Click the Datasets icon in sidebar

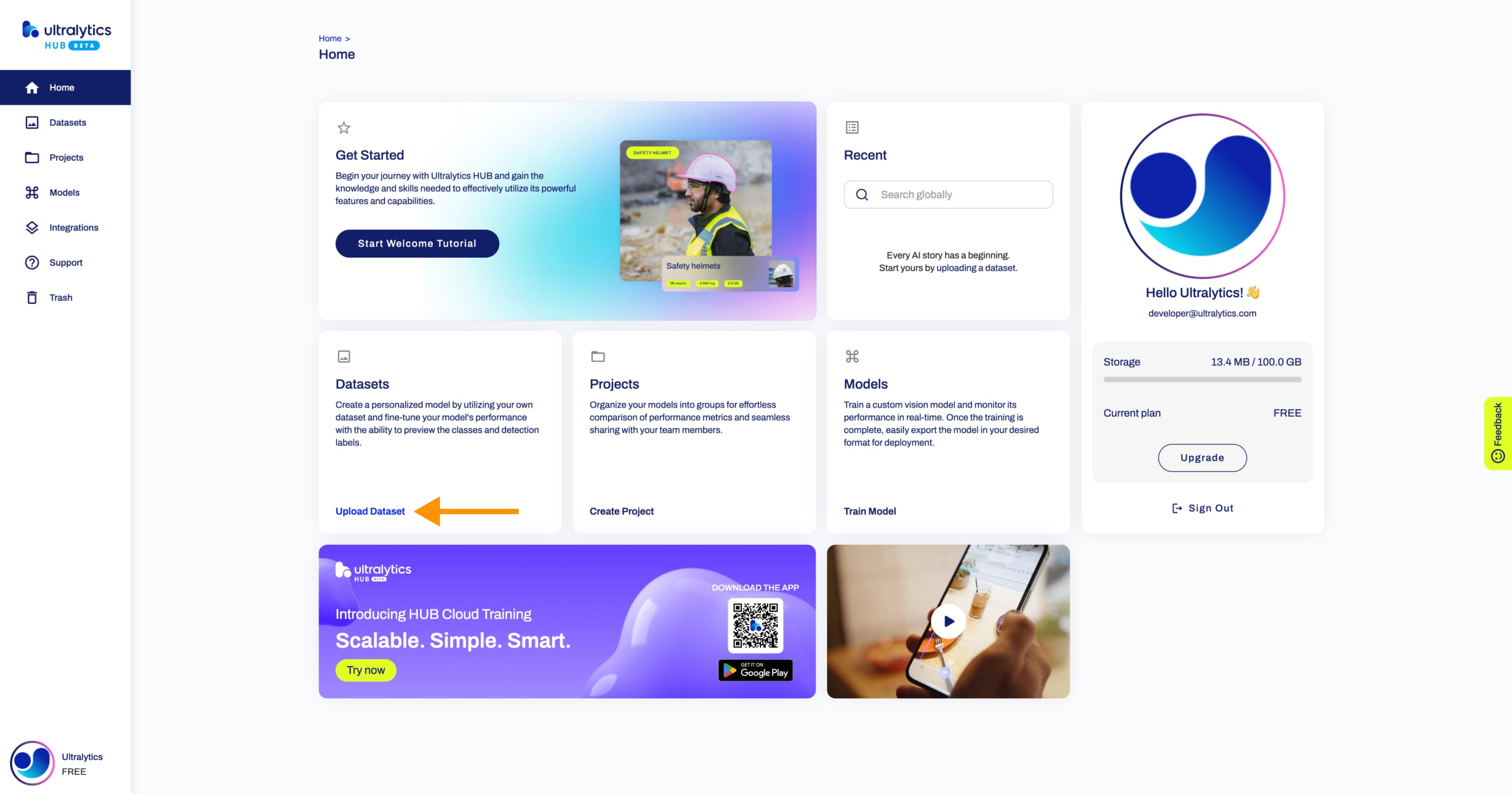32,122
